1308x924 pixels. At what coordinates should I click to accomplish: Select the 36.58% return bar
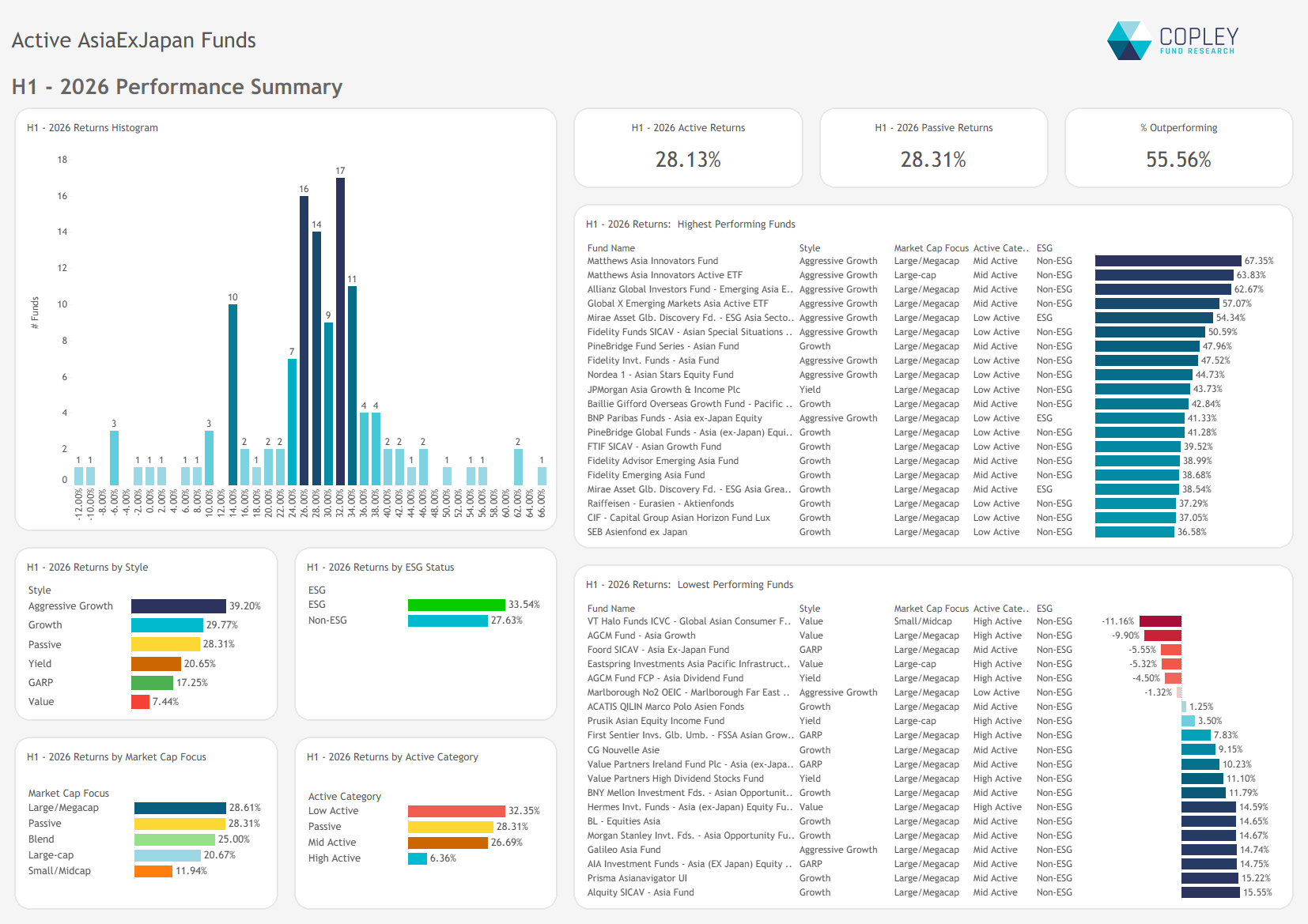(1135, 532)
